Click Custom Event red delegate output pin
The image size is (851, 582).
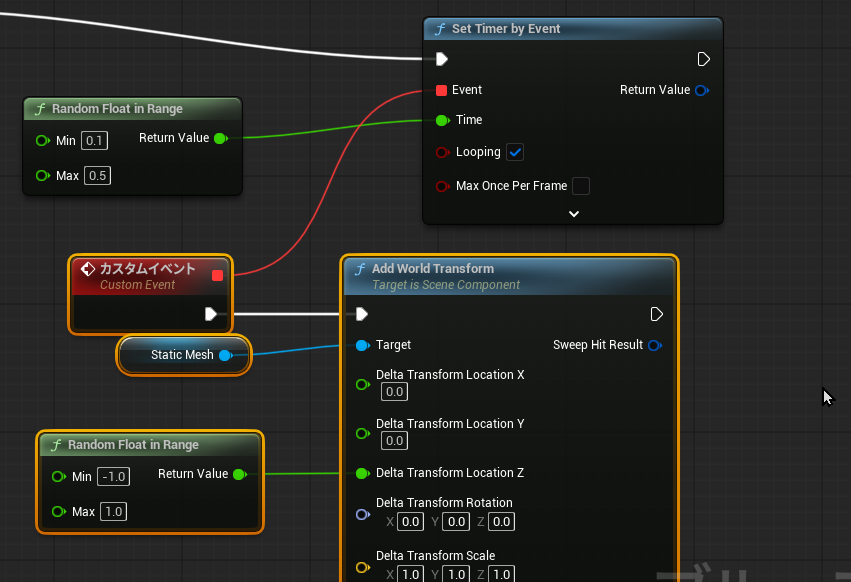click(x=217, y=275)
